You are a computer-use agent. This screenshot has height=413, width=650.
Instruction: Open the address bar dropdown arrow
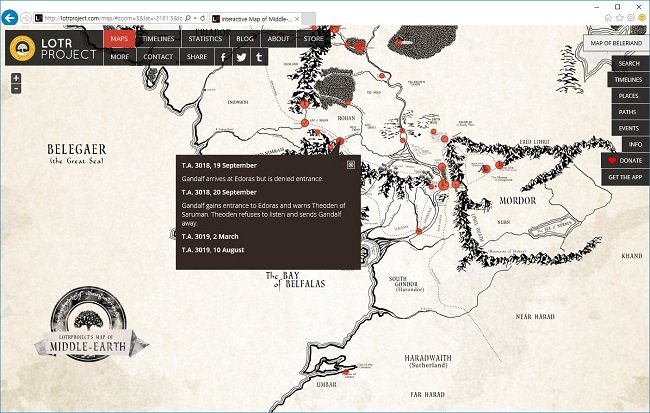point(195,18)
